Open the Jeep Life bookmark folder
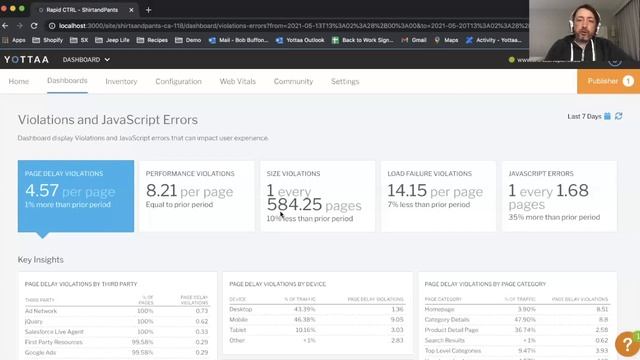Screen dimensions: 640x360 (x=113, y=40)
